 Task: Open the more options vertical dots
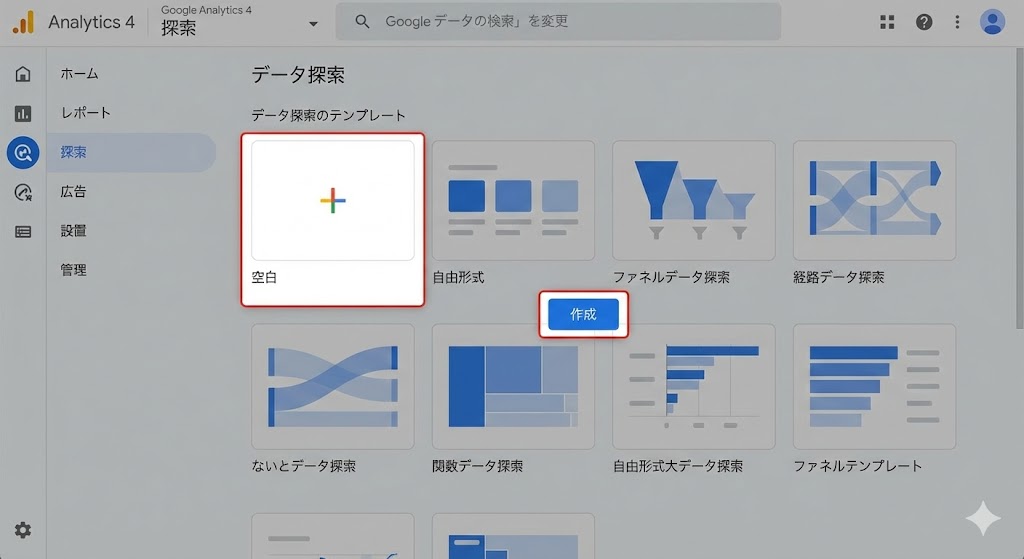point(957,22)
